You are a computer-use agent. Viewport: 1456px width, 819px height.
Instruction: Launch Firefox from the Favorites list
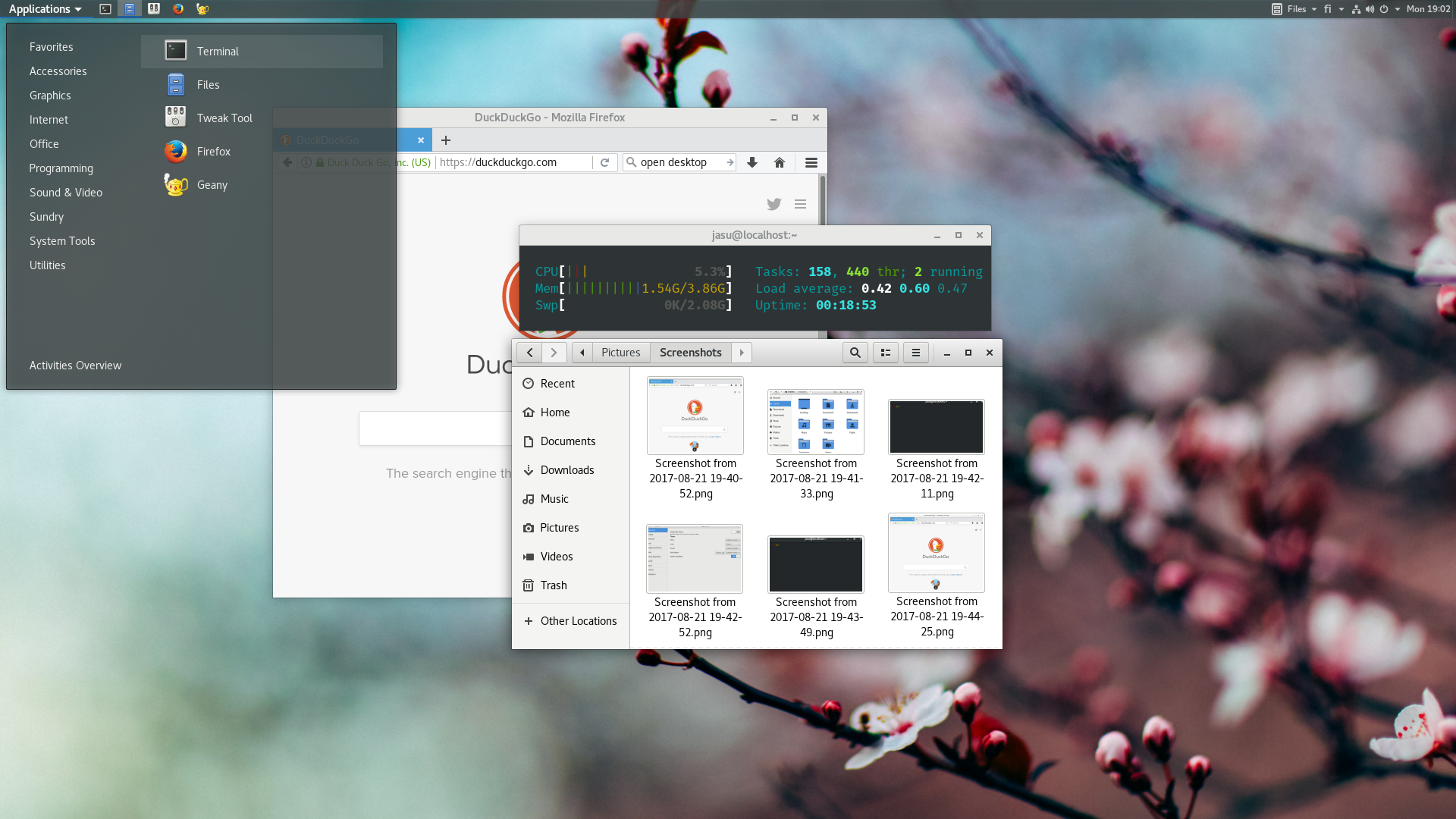pos(262,152)
